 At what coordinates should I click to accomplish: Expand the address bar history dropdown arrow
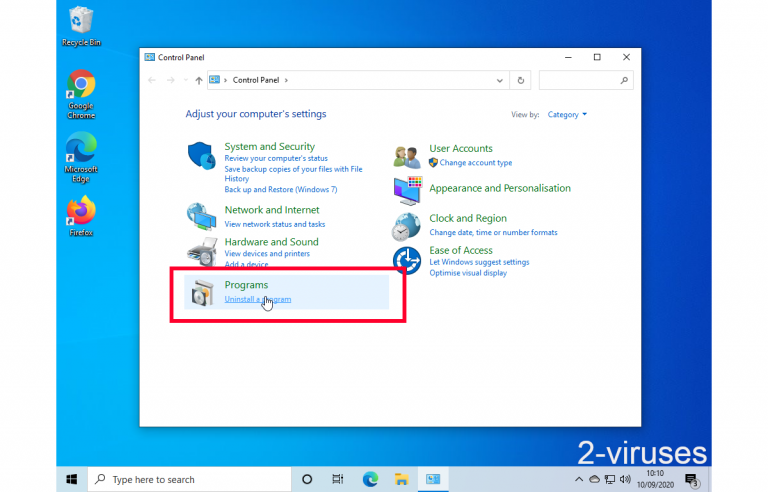pos(499,80)
